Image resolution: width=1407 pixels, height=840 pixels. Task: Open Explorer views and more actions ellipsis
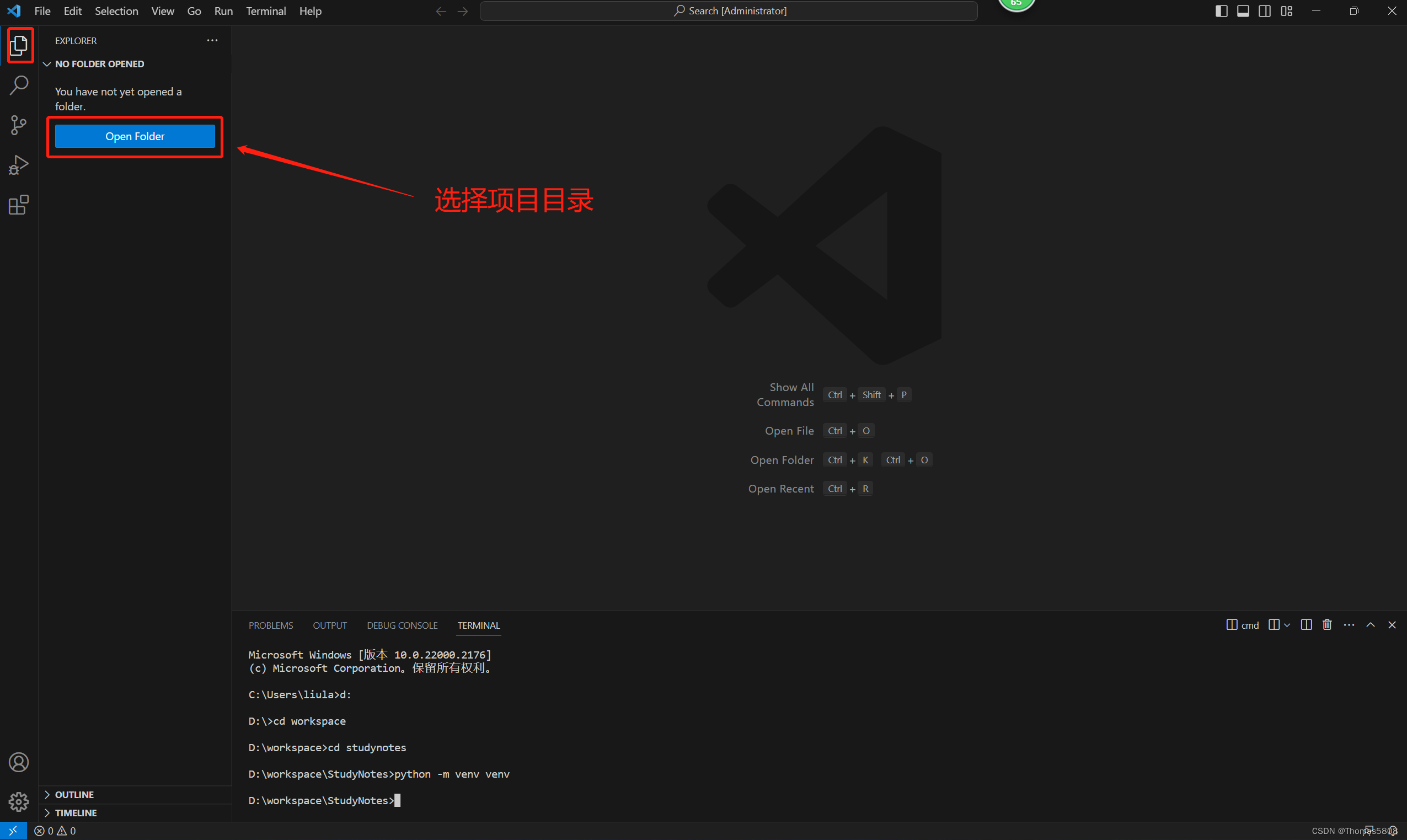coord(212,41)
